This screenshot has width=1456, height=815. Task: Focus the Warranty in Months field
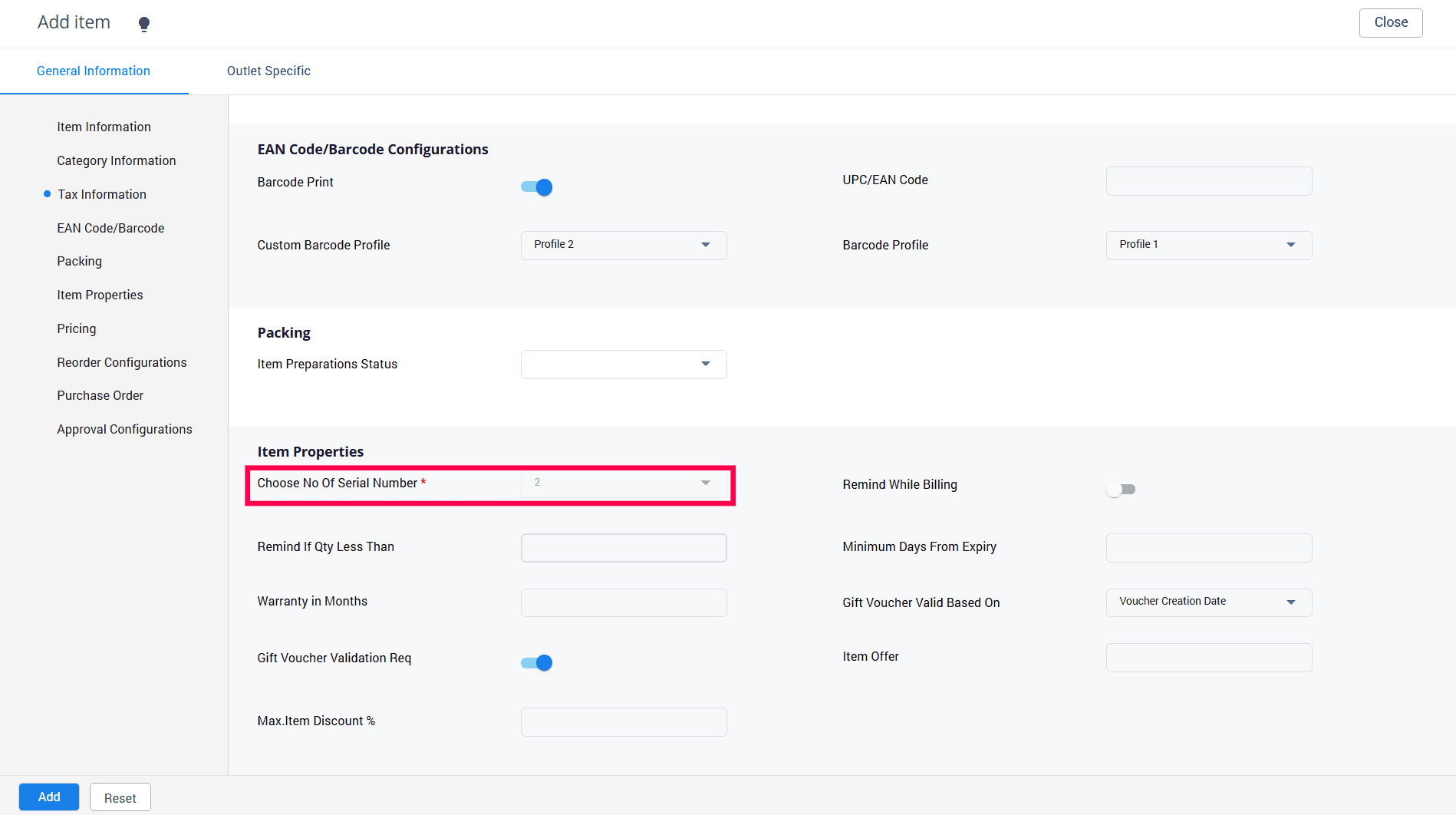point(623,602)
